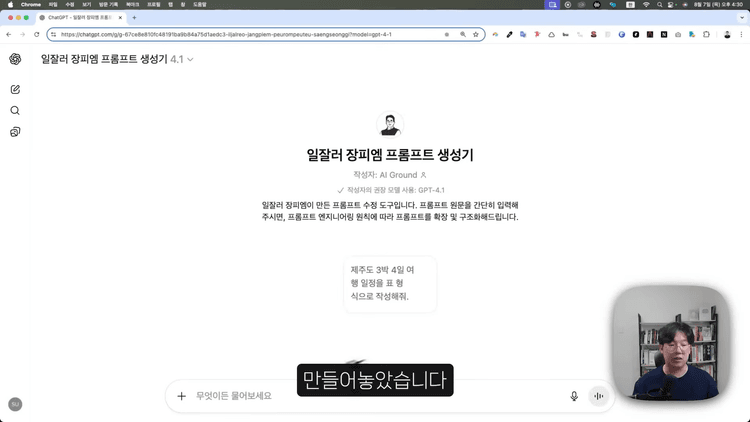The width and height of the screenshot is (750, 422).
Task: Click the plus attach icon in the message box
Action: pos(182,396)
